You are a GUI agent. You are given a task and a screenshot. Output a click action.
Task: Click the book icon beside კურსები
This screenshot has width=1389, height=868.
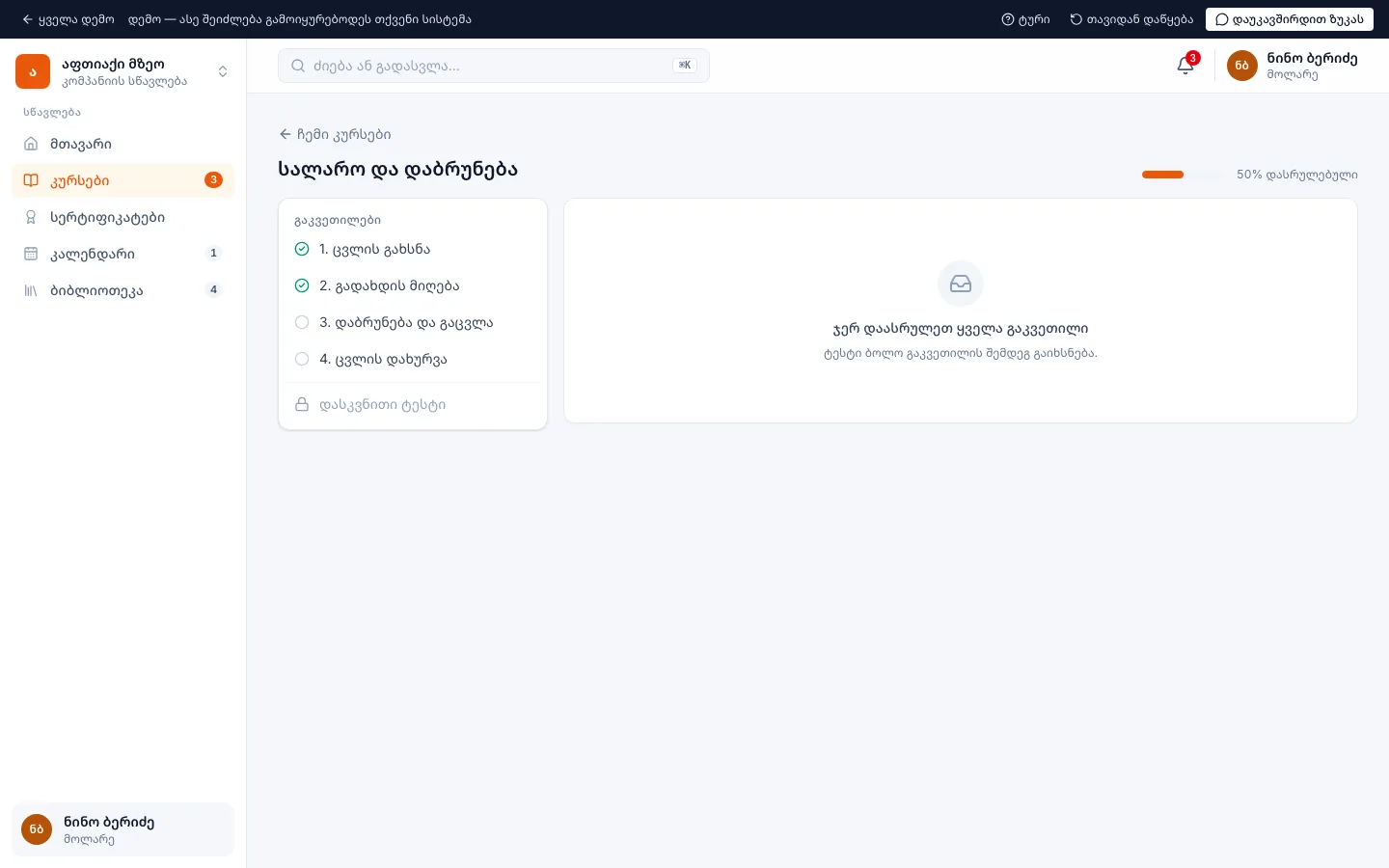point(31,180)
